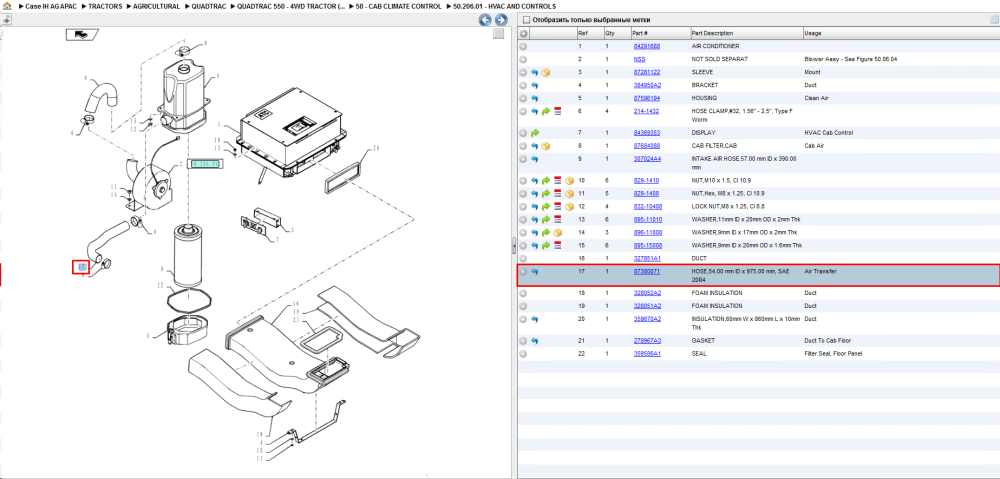1000x479 pixels.
Task: Click the blue arrow icon in INTAKE AIR HOSE row
Action: 534,159
